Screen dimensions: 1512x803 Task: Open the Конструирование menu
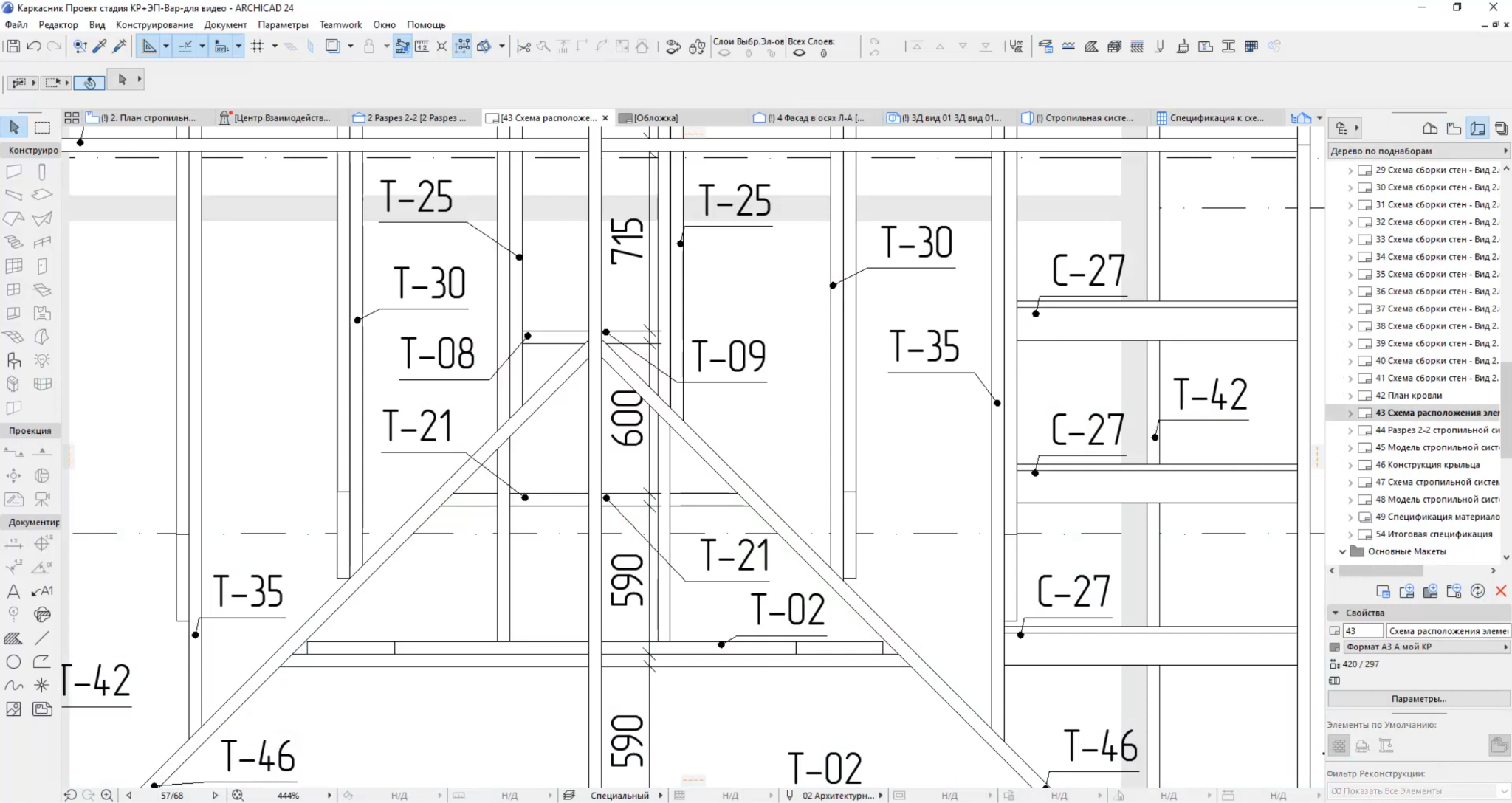154,24
